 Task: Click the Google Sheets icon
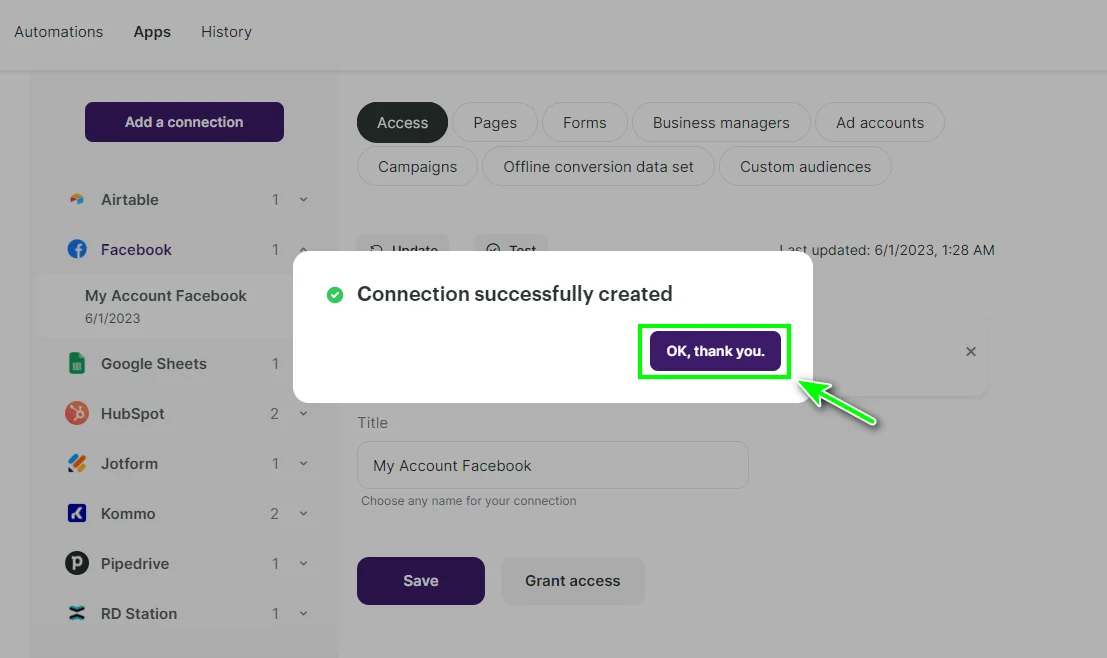(79, 363)
